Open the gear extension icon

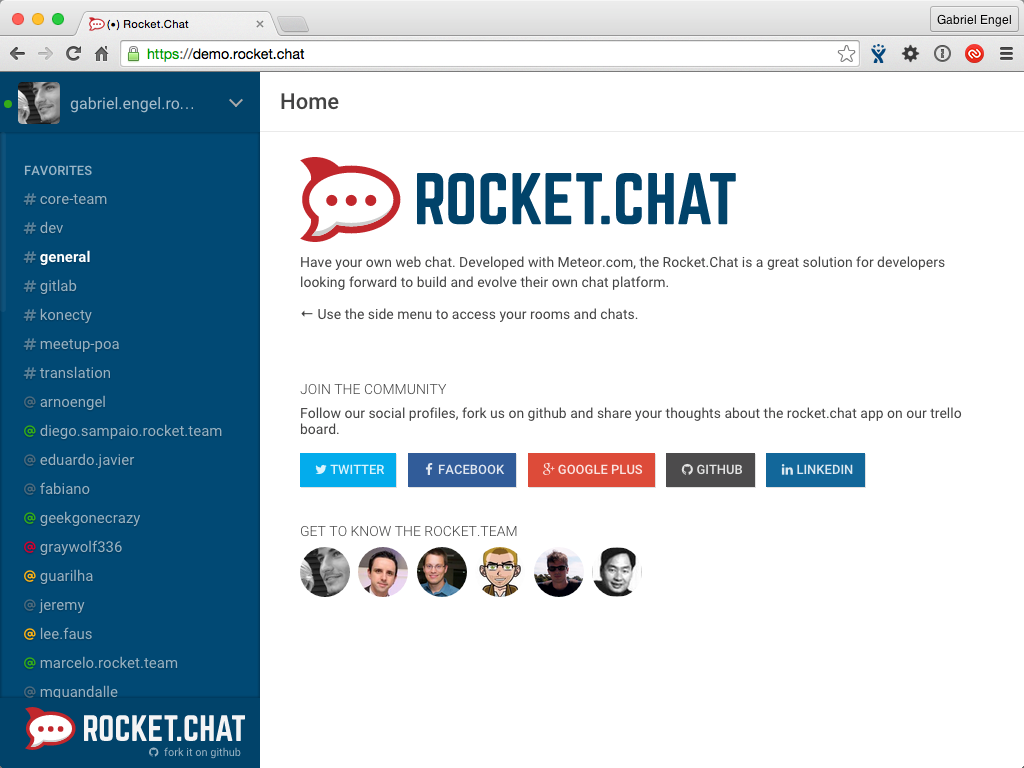pos(910,54)
